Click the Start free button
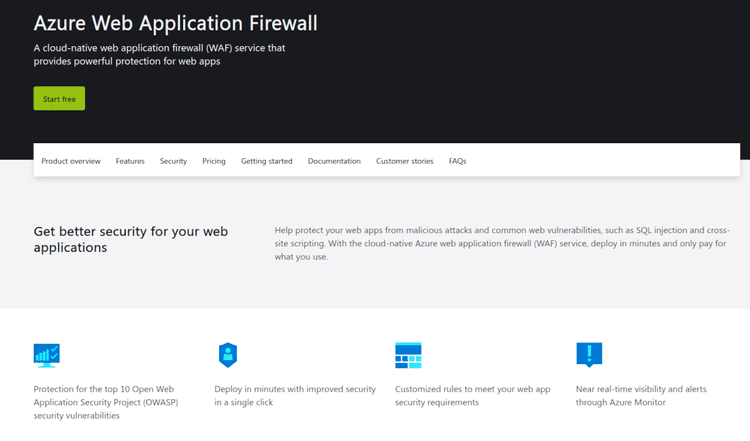 [x=59, y=99]
